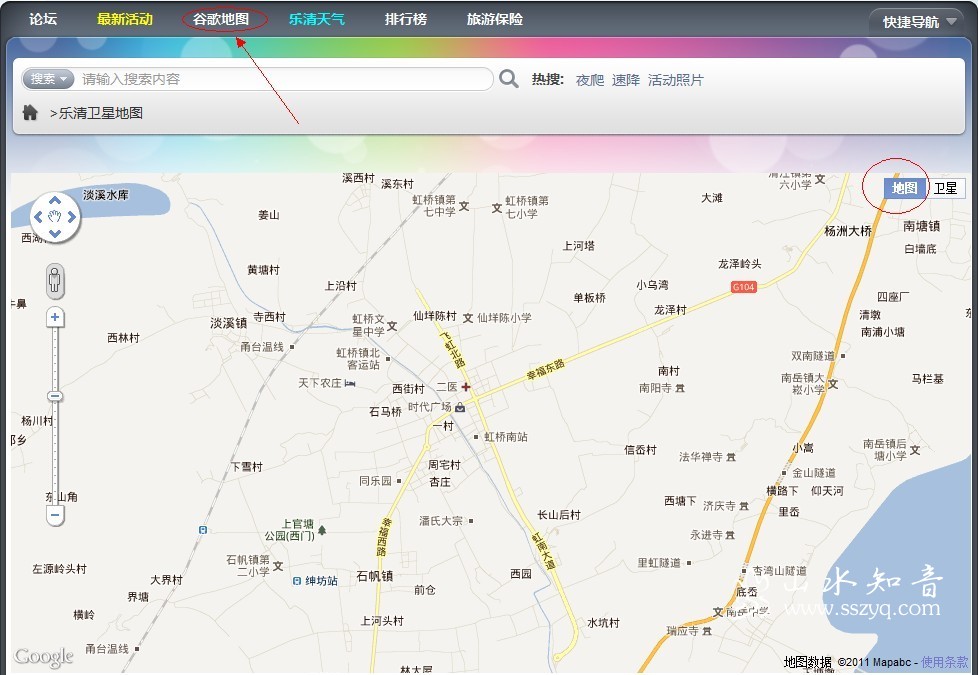Click the zoom slider handle
This screenshot has height=675, width=978.
[x=56, y=396]
